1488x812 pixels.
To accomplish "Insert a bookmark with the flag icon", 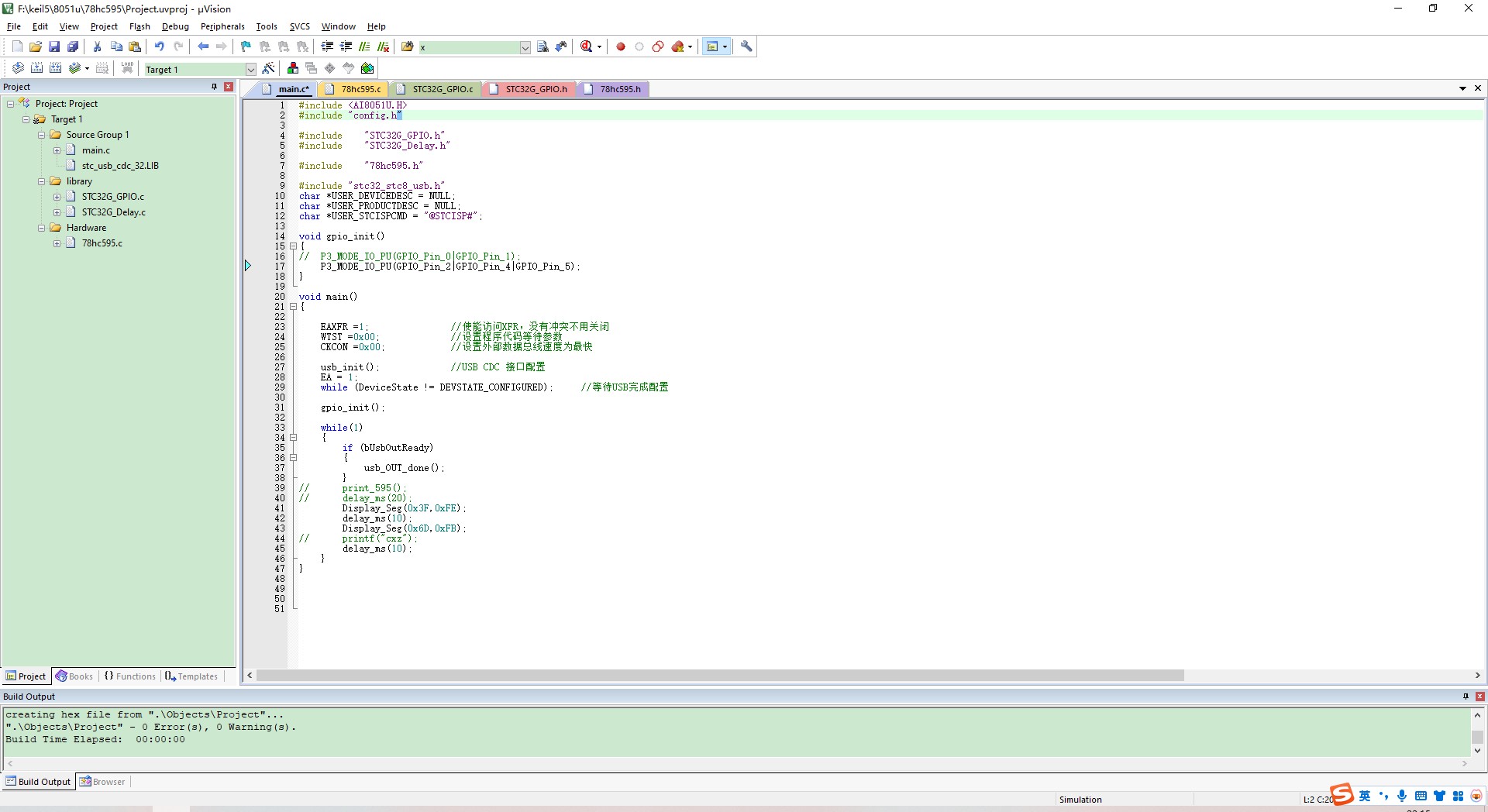I will [x=246, y=46].
